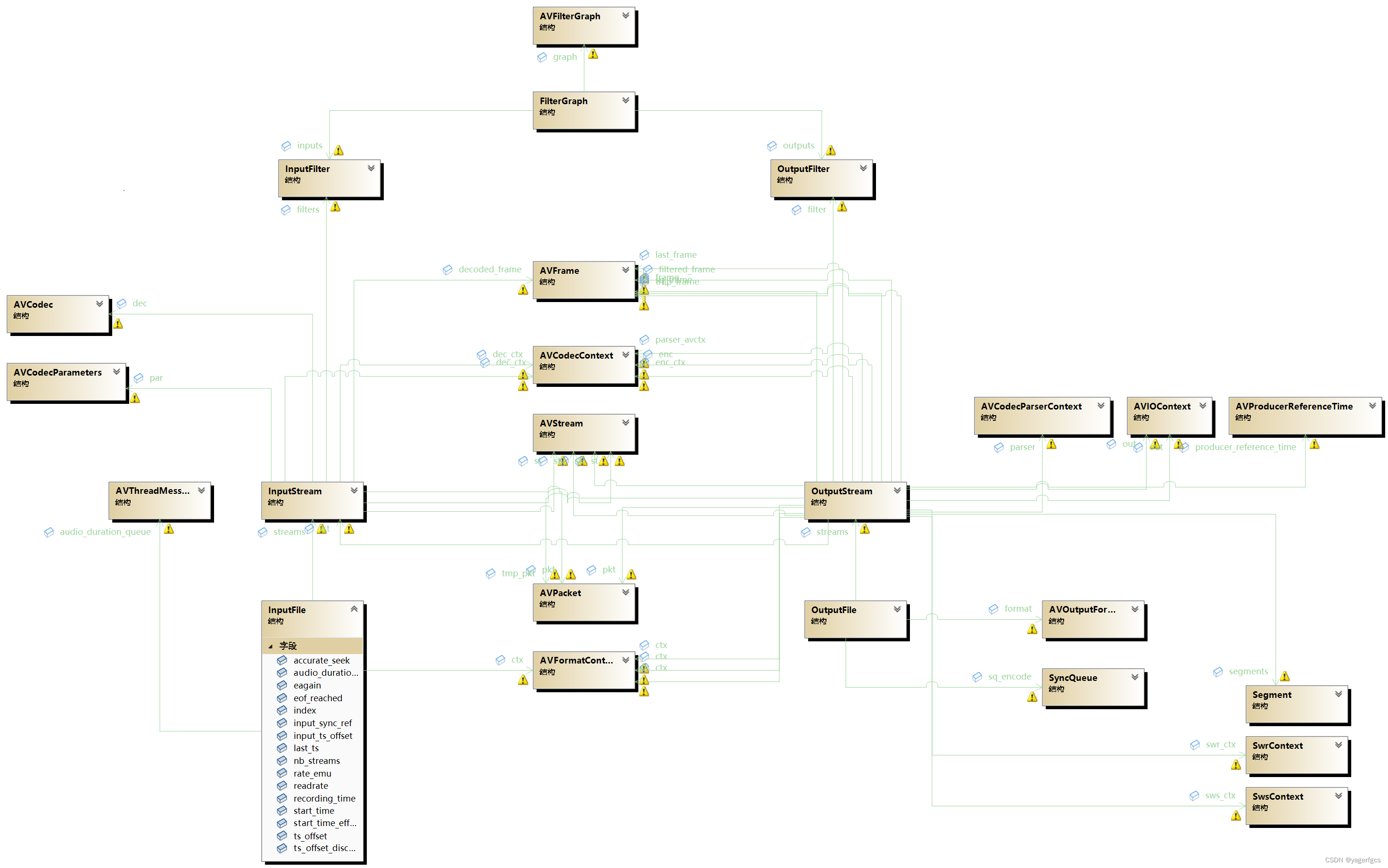The height and width of the screenshot is (868, 1388).
Task: Expand the SyncQueue class node
Action: (1135, 677)
